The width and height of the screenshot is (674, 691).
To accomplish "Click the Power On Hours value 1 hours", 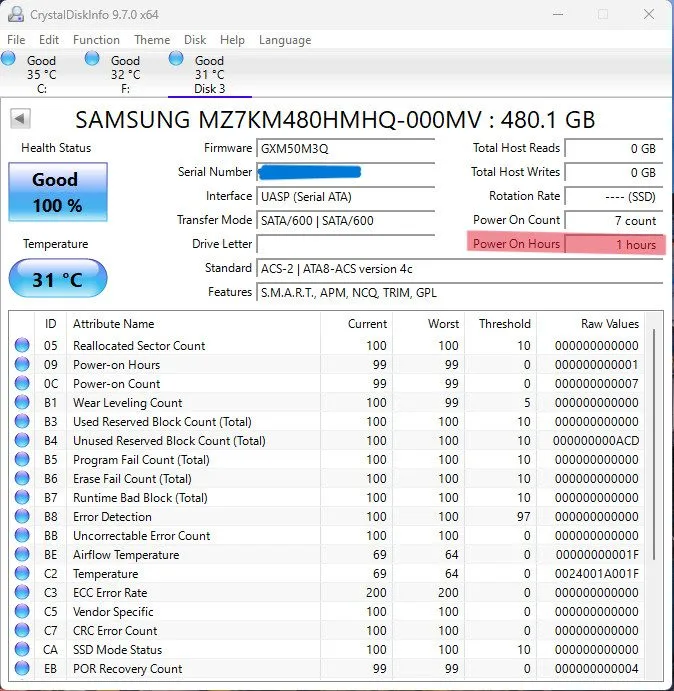I will [x=614, y=244].
